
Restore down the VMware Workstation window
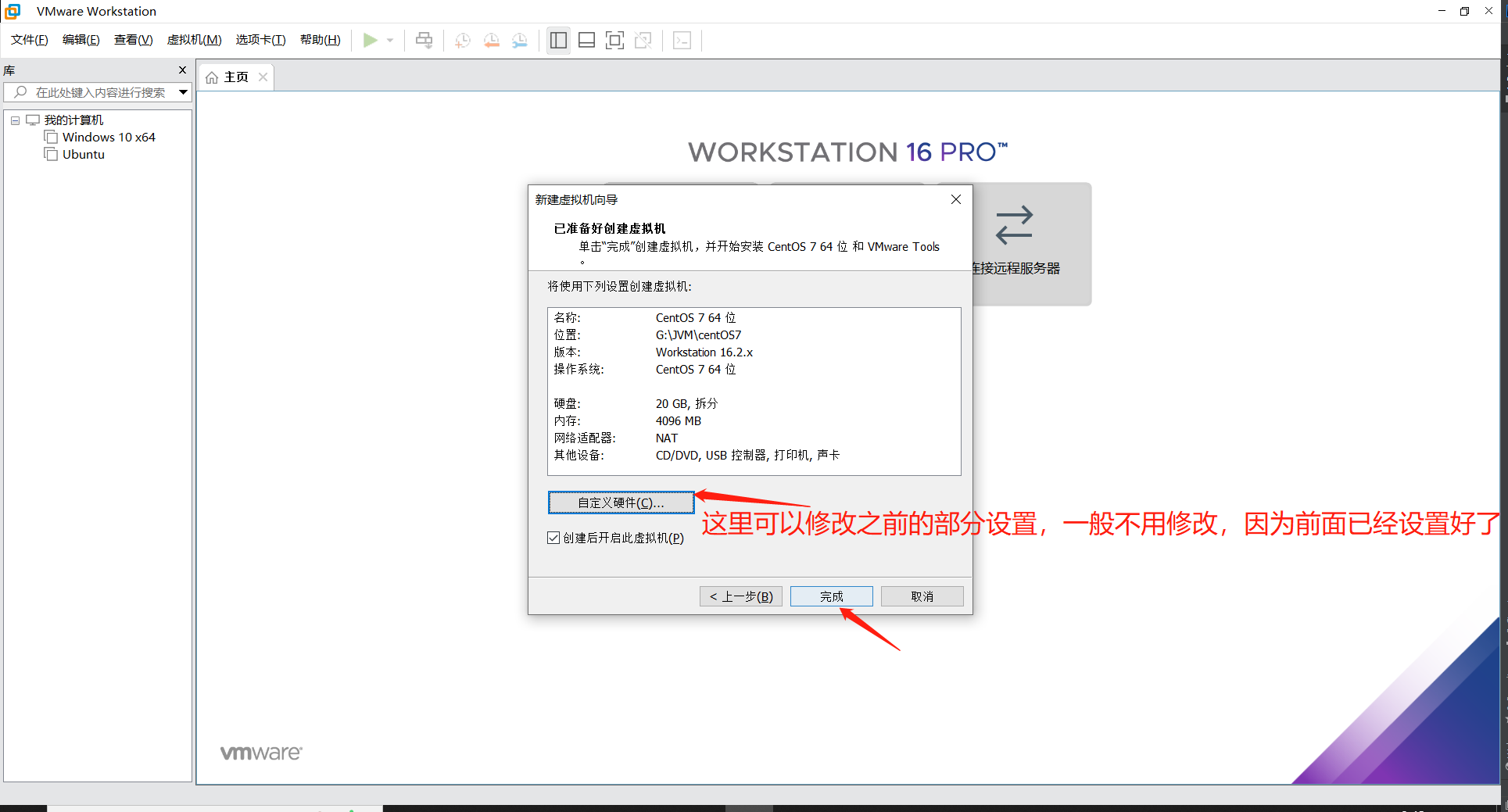pyautogui.click(x=1464, y=11)
